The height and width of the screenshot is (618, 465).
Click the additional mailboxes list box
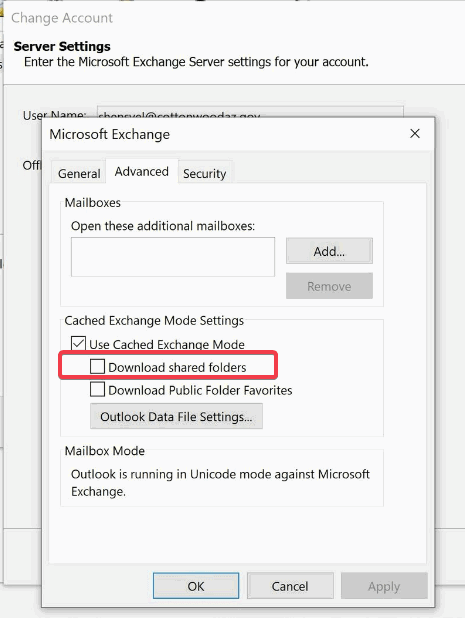173,257
